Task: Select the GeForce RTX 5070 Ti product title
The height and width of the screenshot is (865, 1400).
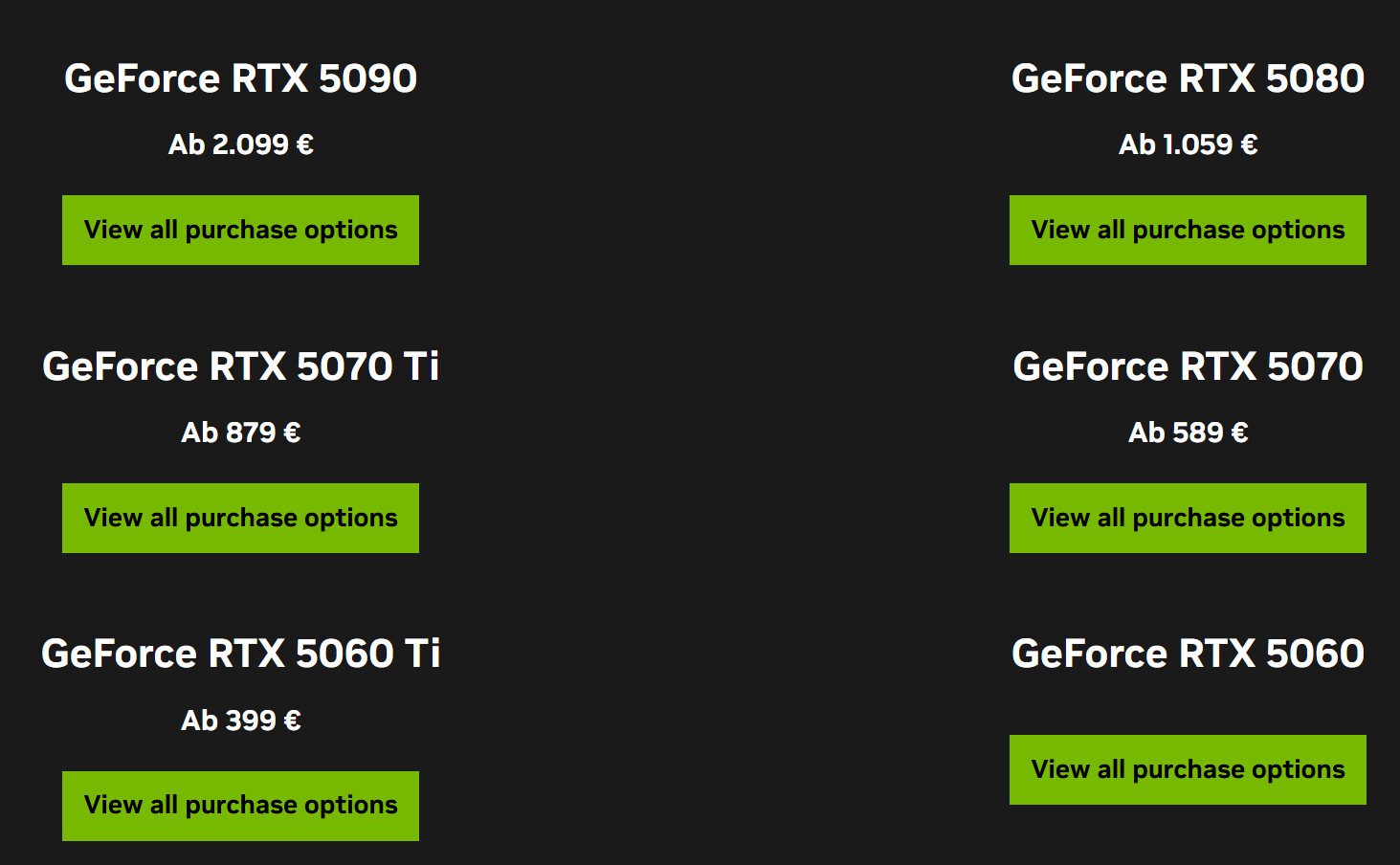Action: point(240,366)
